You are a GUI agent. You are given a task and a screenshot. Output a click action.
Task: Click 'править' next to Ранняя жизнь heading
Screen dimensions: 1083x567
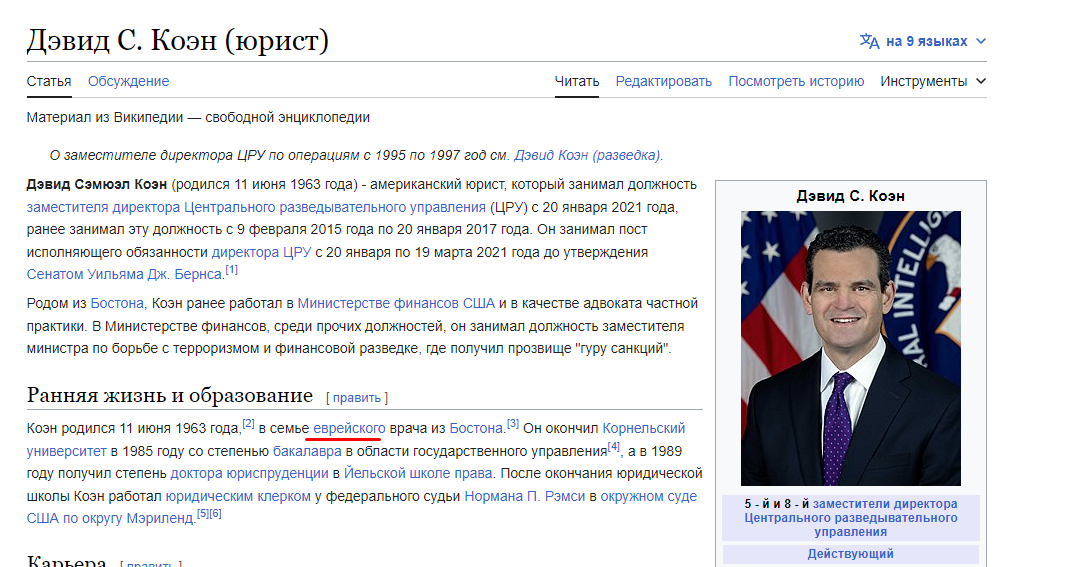[x=357, y=398]
